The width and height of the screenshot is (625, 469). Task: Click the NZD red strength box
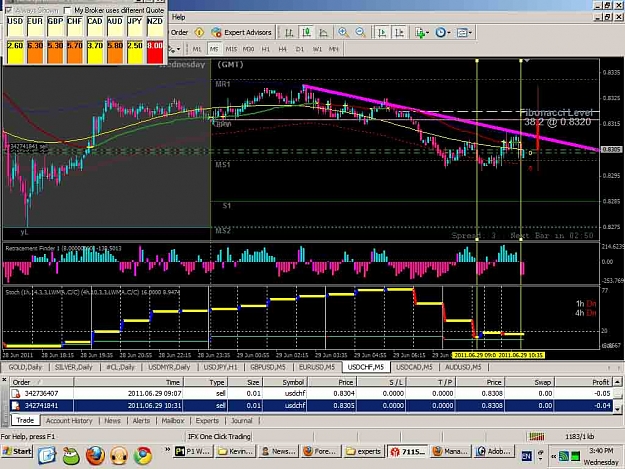click(155, 52)
